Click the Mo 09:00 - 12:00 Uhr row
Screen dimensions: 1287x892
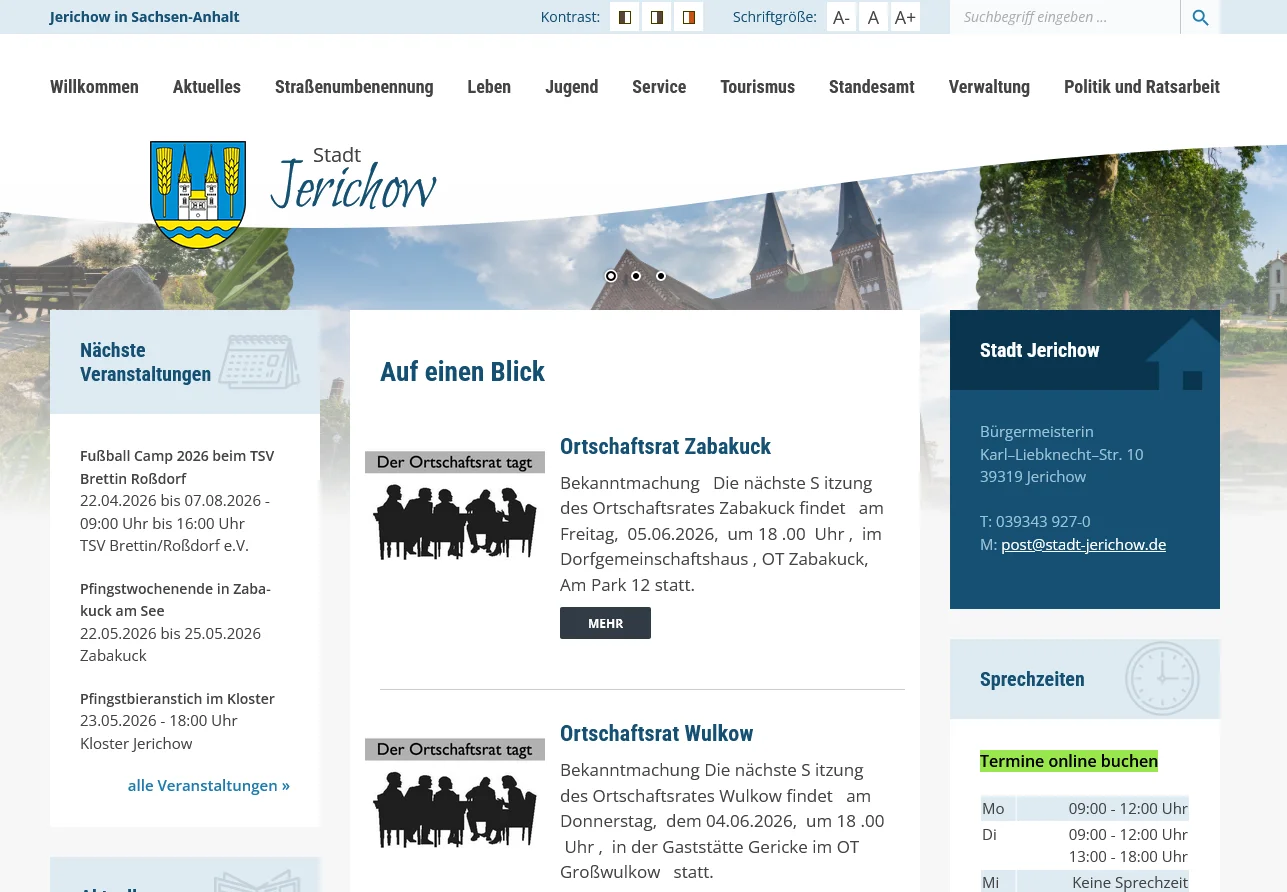click(1085, 808)
